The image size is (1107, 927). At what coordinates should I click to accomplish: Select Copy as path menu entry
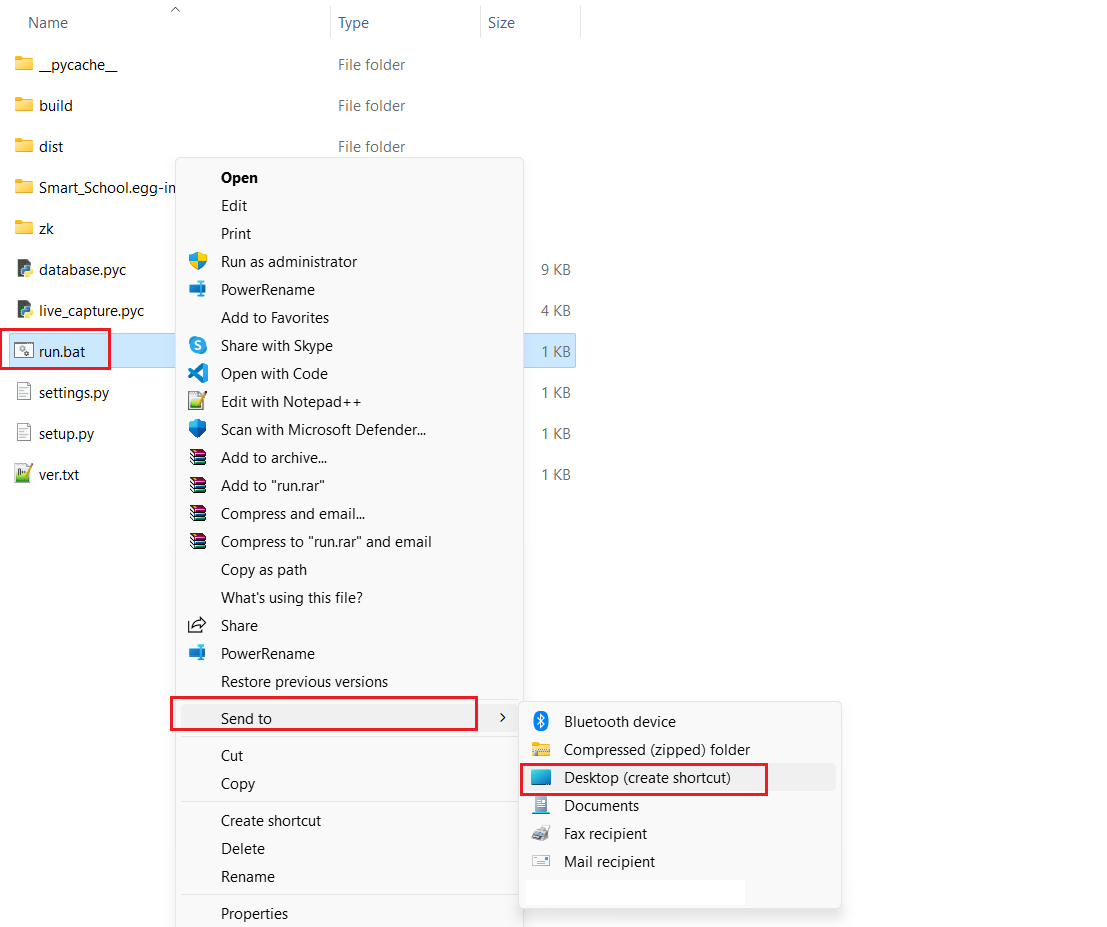point(264,569)
